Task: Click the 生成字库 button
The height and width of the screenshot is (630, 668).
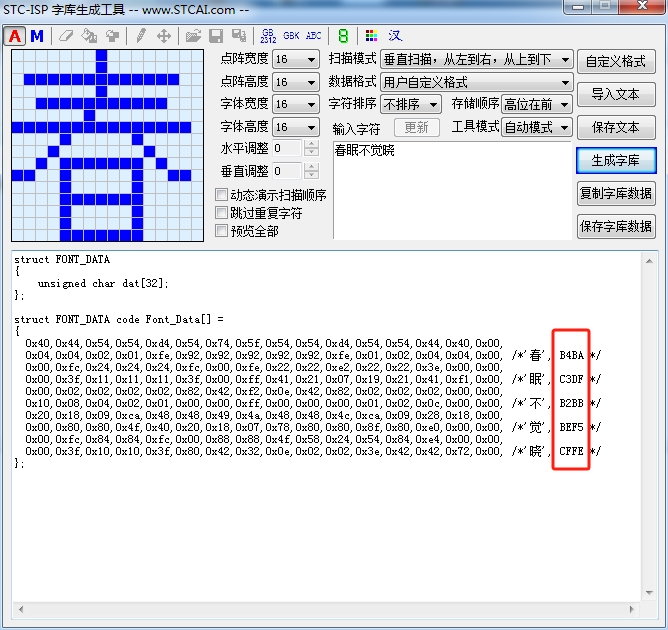Action: tap(616, 161)
